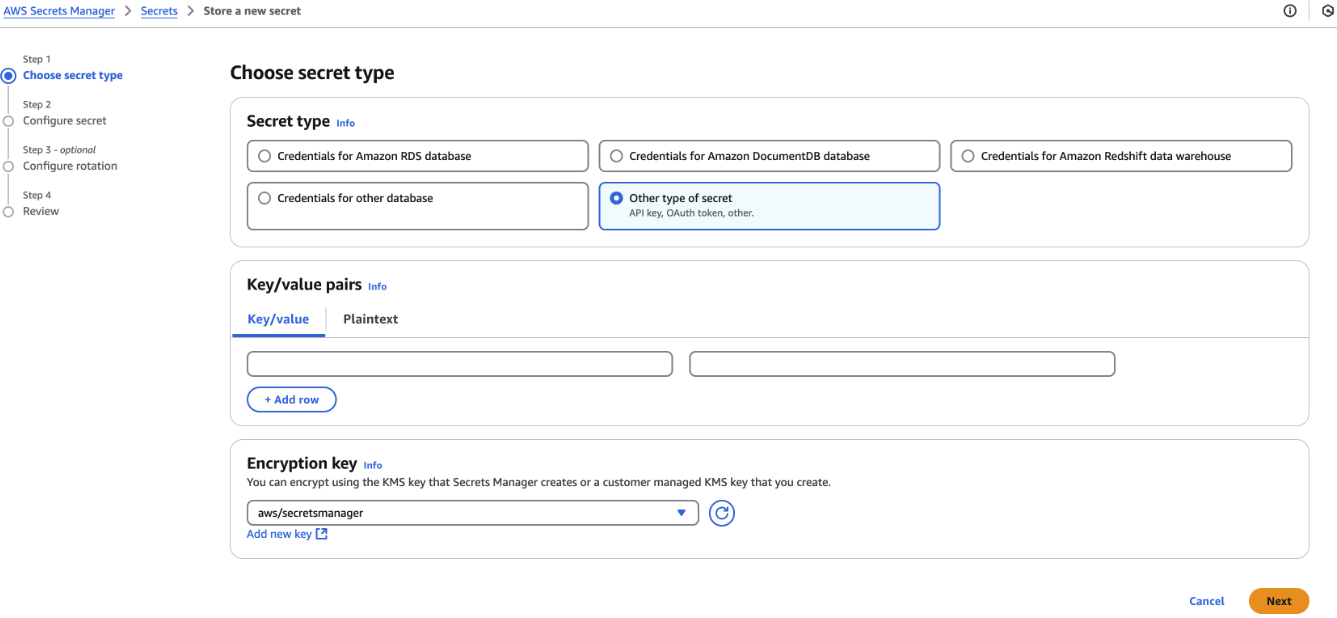
Task: Open Info link next to Secret type
Action: pyautogui.click(x=345, y=123)
